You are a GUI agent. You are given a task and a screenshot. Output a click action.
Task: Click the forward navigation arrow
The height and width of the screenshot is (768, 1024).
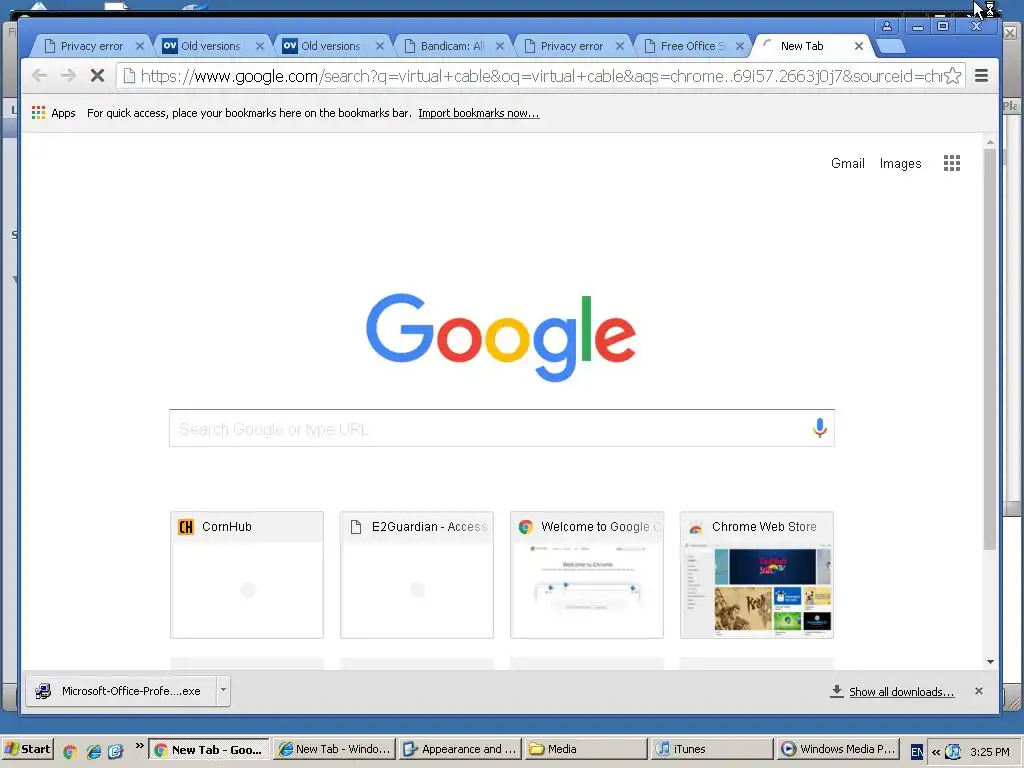pos(68,76)
